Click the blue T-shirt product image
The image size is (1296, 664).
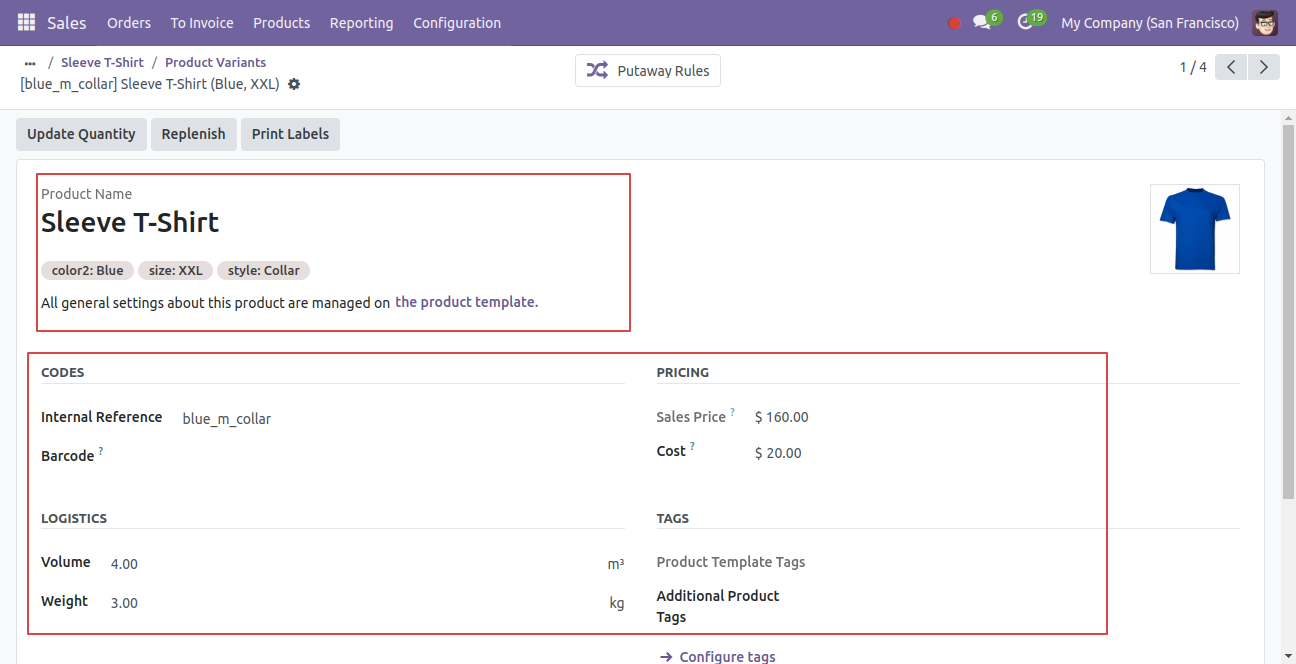(x=1195, y=229)
